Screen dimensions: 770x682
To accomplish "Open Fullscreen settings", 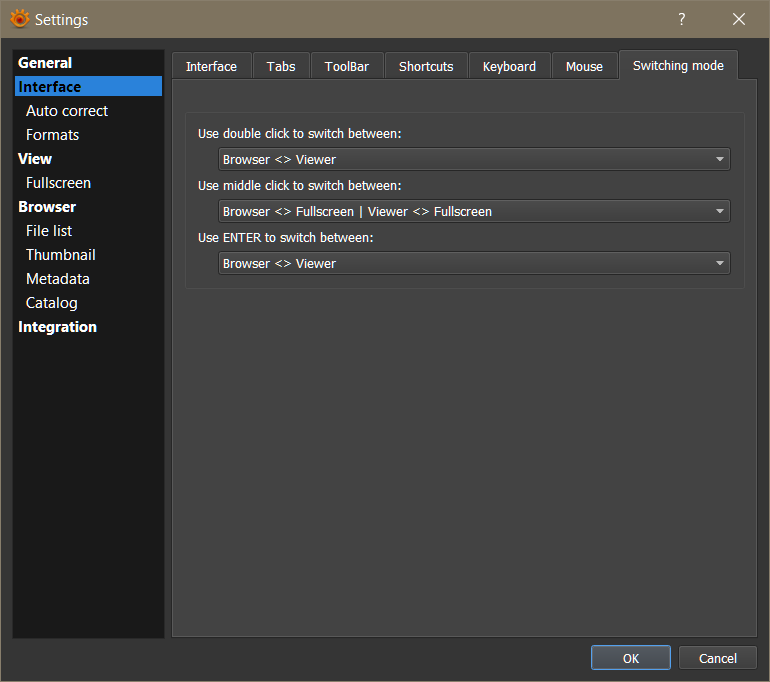I will click(x=58, y=183).
